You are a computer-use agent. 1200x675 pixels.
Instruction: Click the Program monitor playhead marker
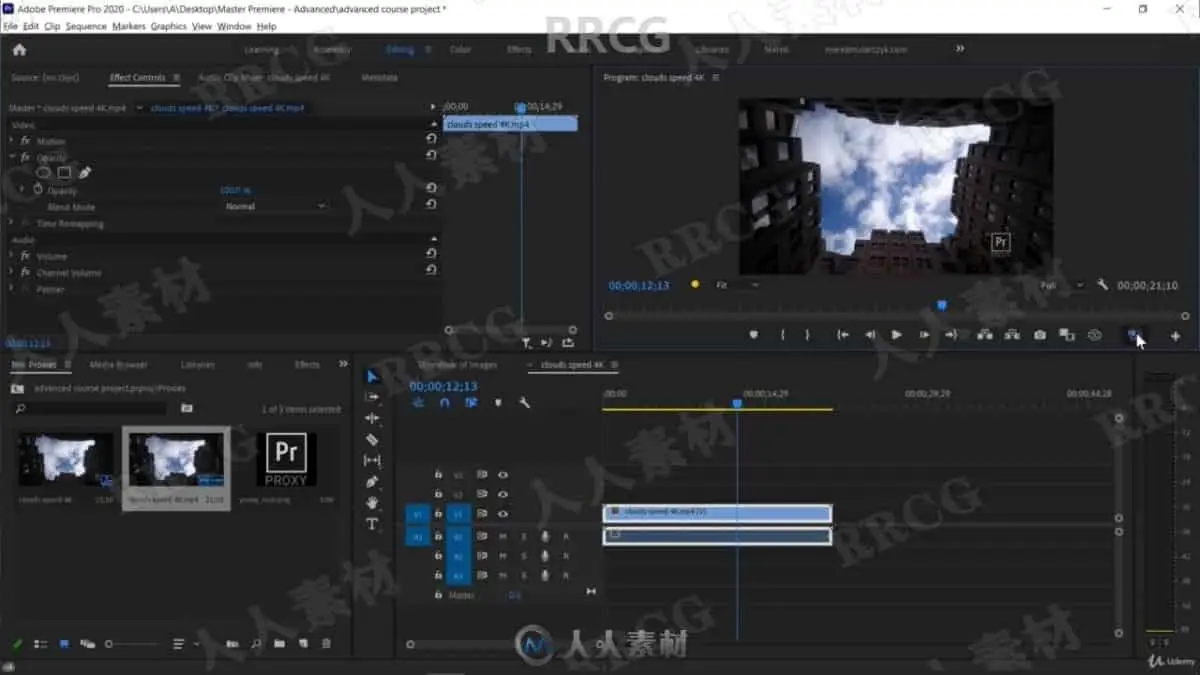click(x=941, y=306)
